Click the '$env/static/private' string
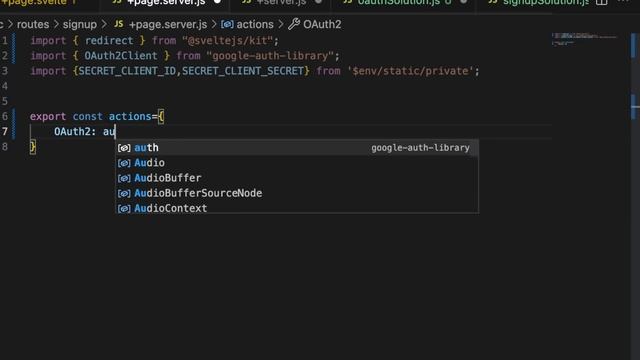 click(410, 71)
